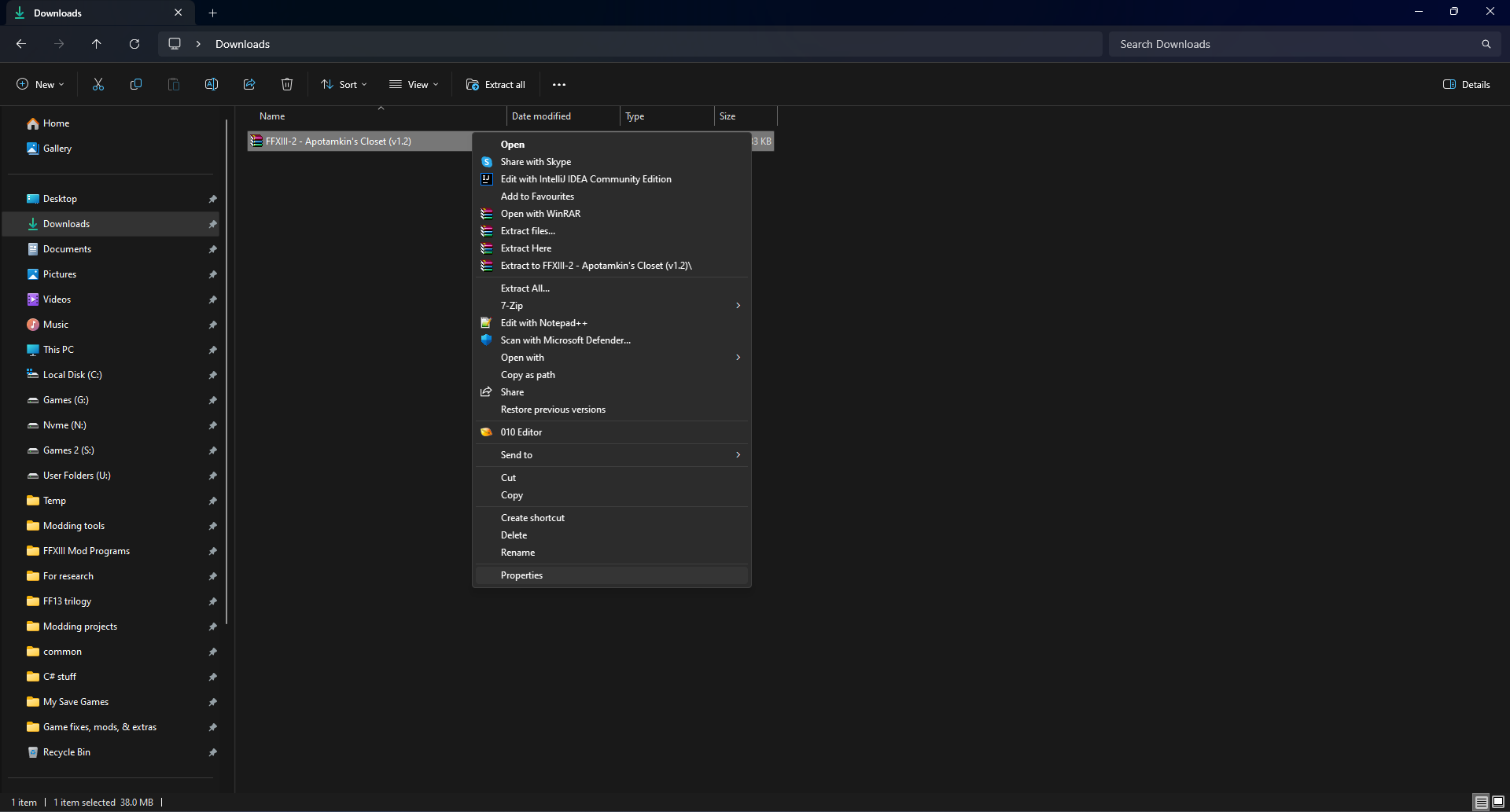This screenshot has width=1510, height=812.
Task: Open the Sort dropdown
Action: 344,85
